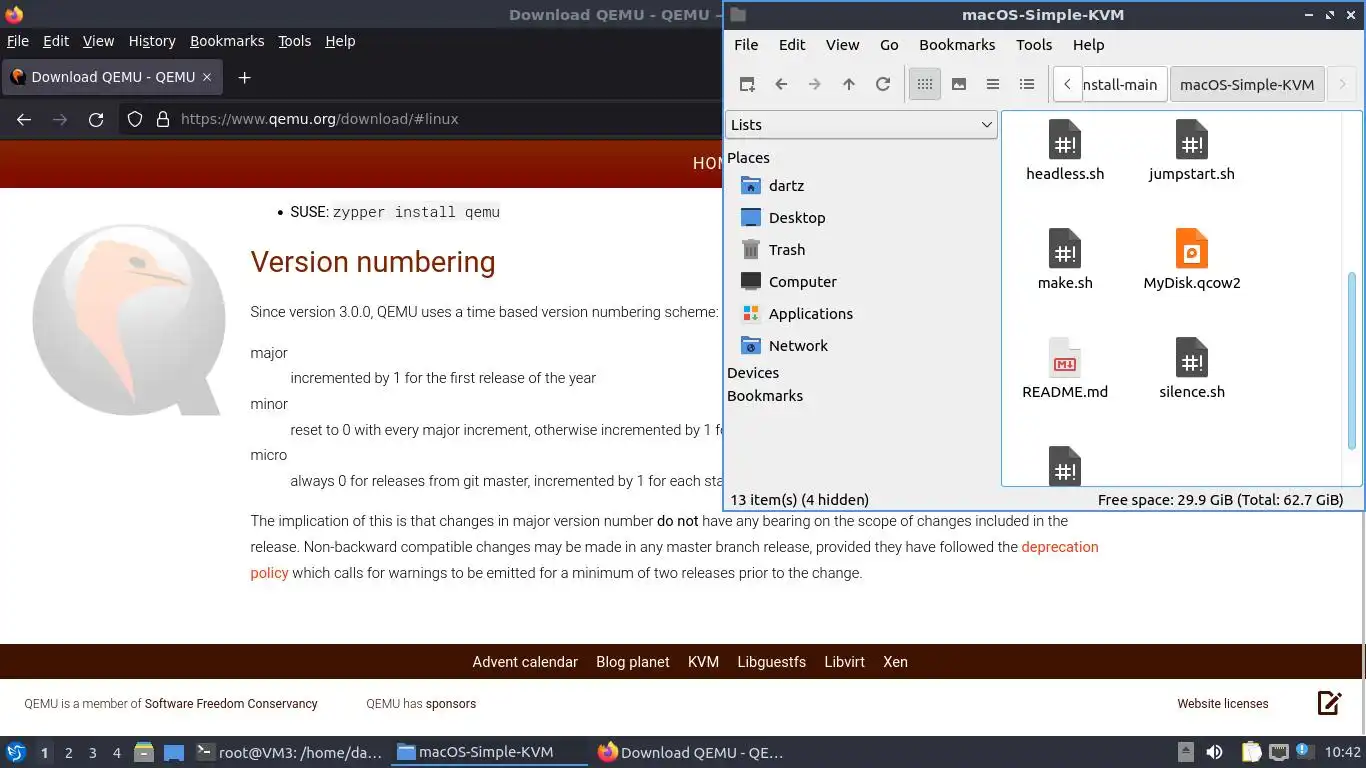Switch to root@VM3 terminal taskbar entry
Viewport: 1366px width, 768px height.
pyautogui.click(x=289, y=752)
